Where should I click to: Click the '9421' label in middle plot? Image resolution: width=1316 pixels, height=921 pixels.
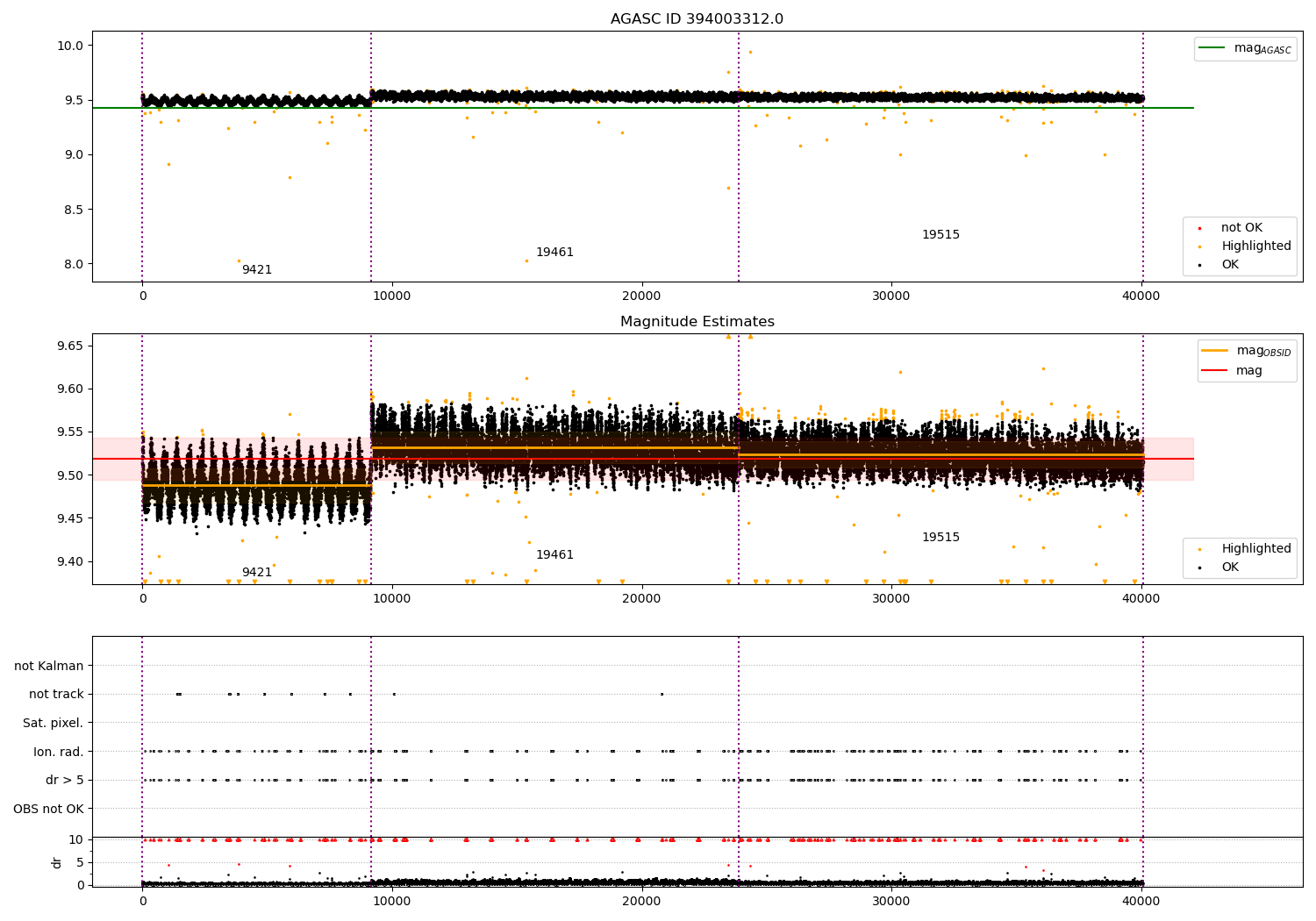[x=257, y=572]
